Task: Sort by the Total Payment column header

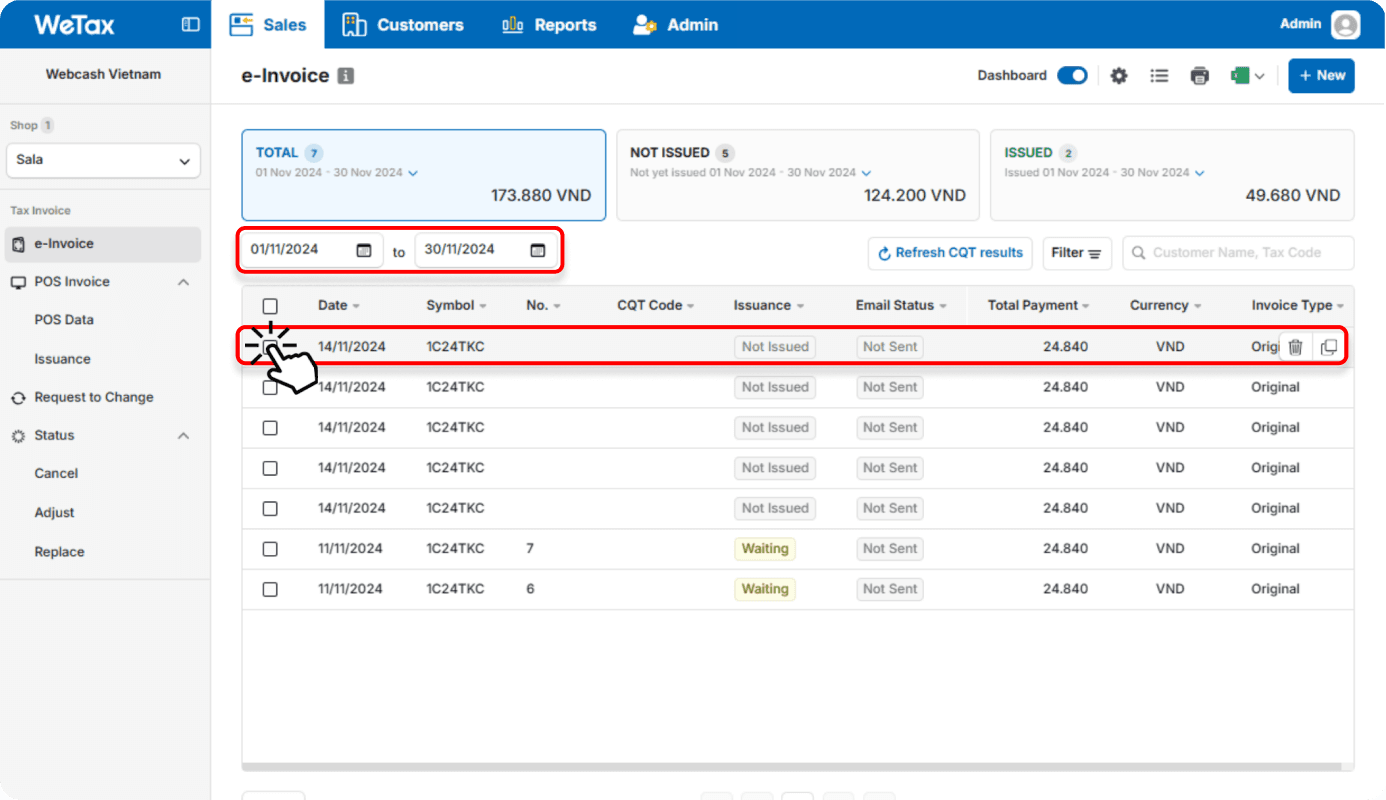Action: click(1038, 306)
